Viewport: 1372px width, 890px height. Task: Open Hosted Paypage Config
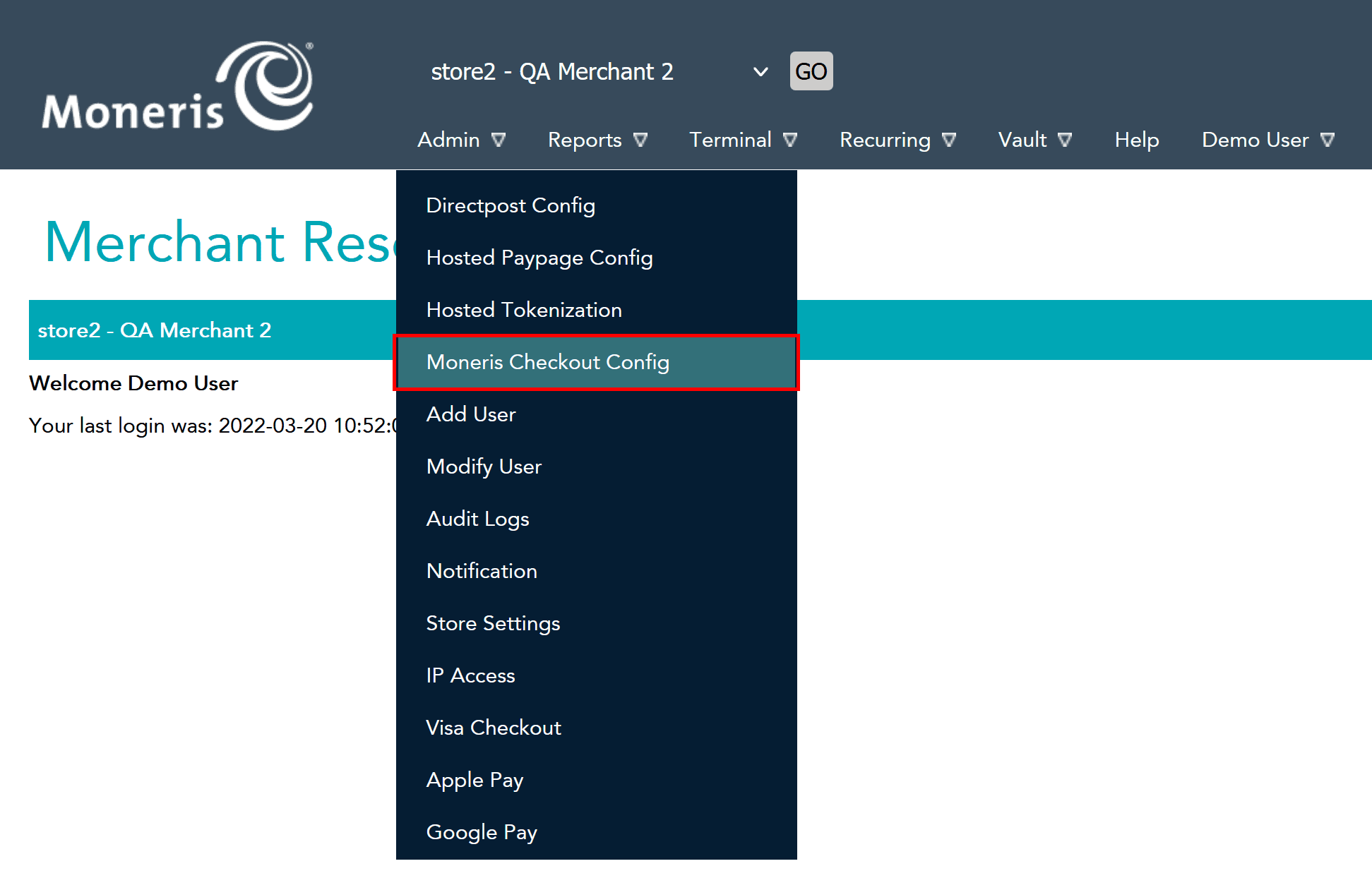coord(539,258)
